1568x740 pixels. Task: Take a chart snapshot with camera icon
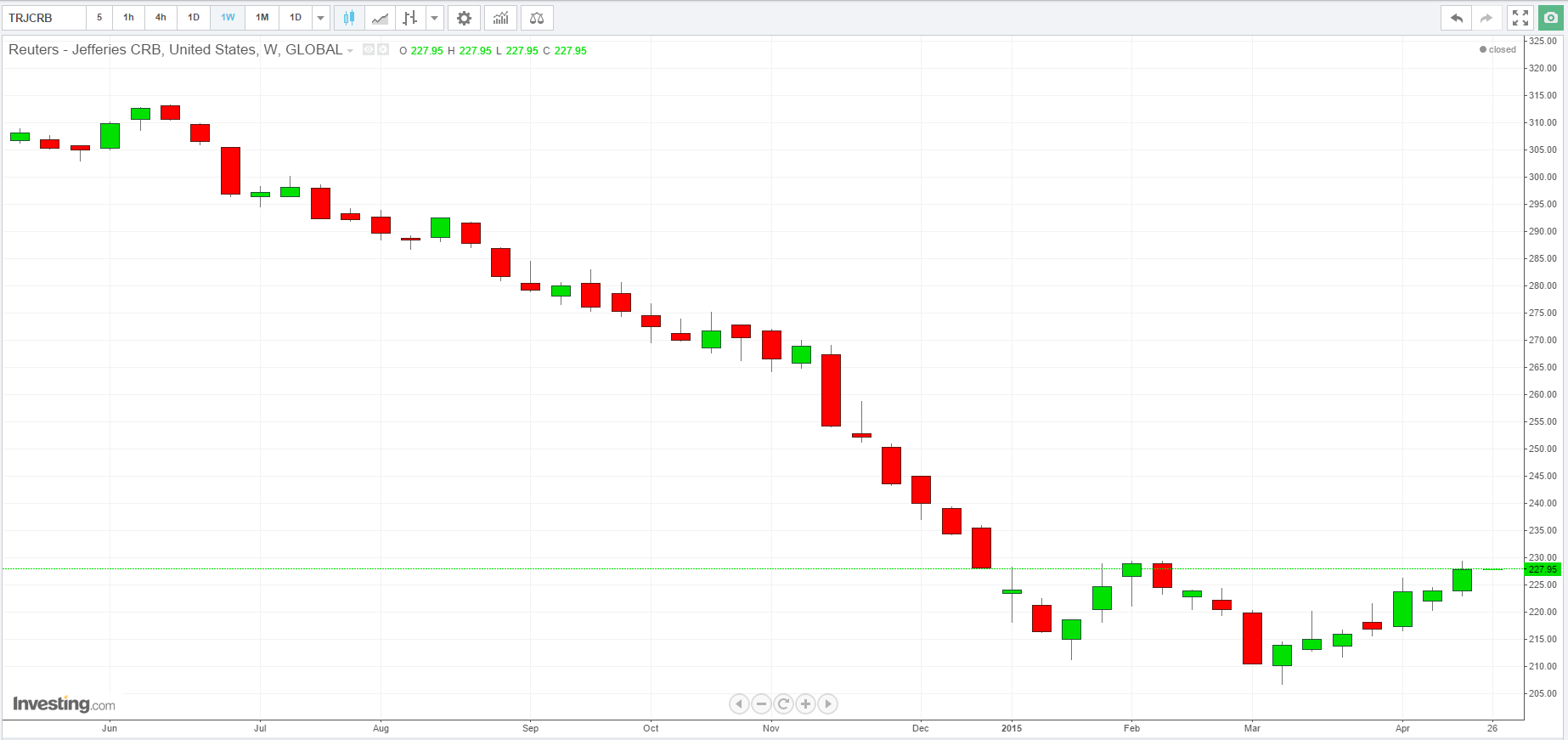click(x=1550, y=18)
